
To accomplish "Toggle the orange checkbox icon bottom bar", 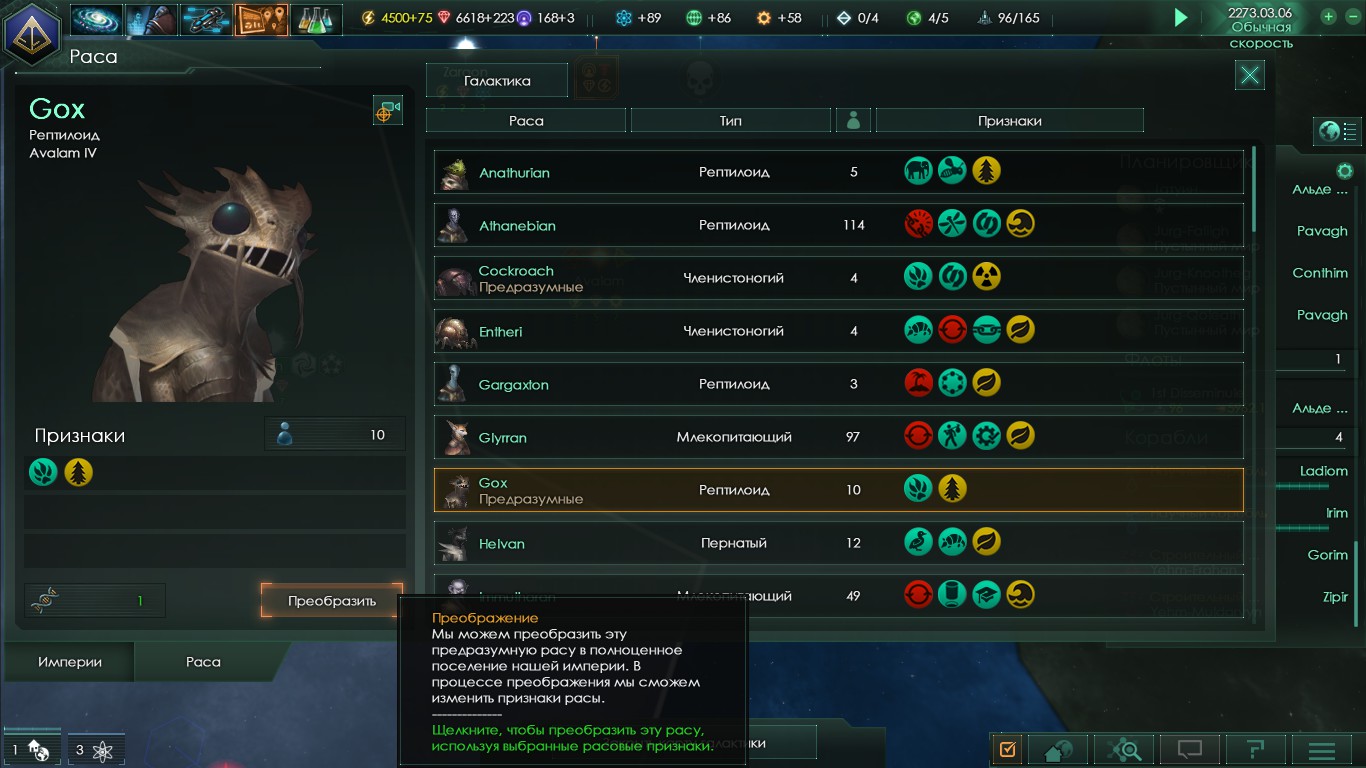I will (x=1007, y=749).
